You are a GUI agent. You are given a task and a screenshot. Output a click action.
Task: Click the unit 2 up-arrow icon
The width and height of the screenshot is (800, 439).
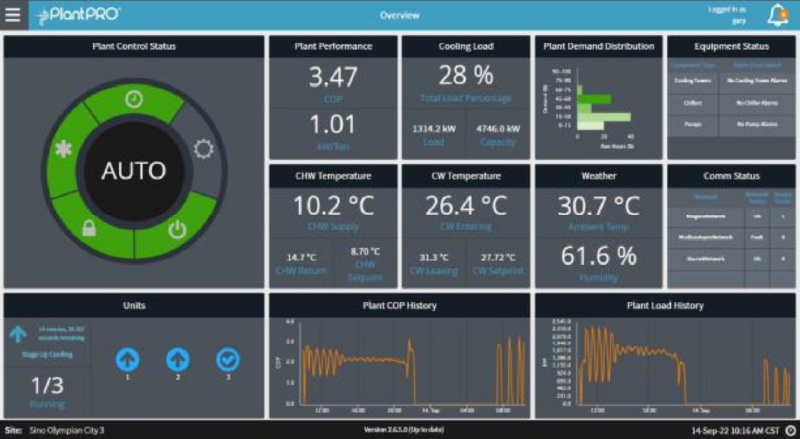[177, 356]
